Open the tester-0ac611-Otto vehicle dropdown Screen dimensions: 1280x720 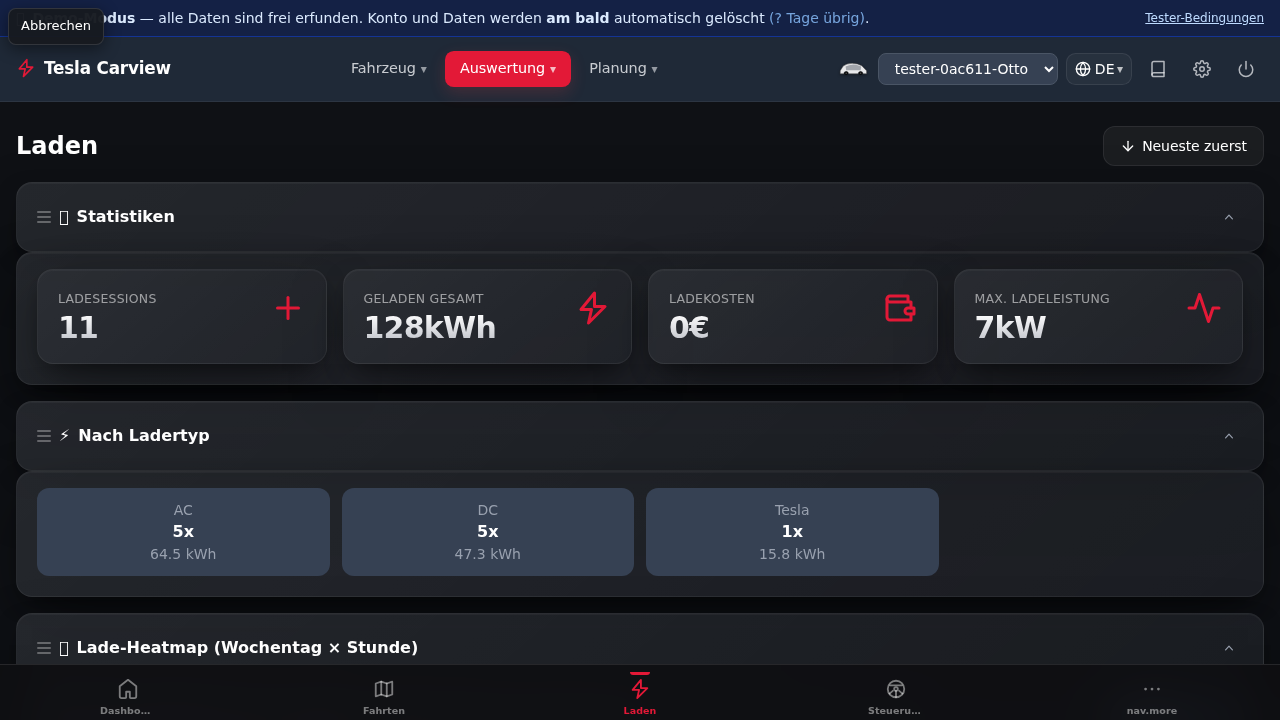click(x=968, y=69)
